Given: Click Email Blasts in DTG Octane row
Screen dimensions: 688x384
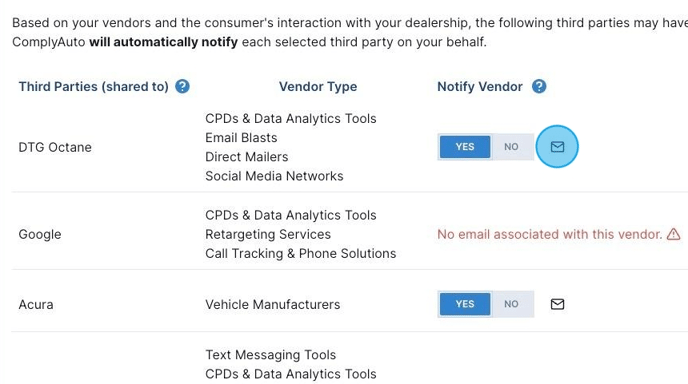Looking at the screenshot, I should point(241,138).
